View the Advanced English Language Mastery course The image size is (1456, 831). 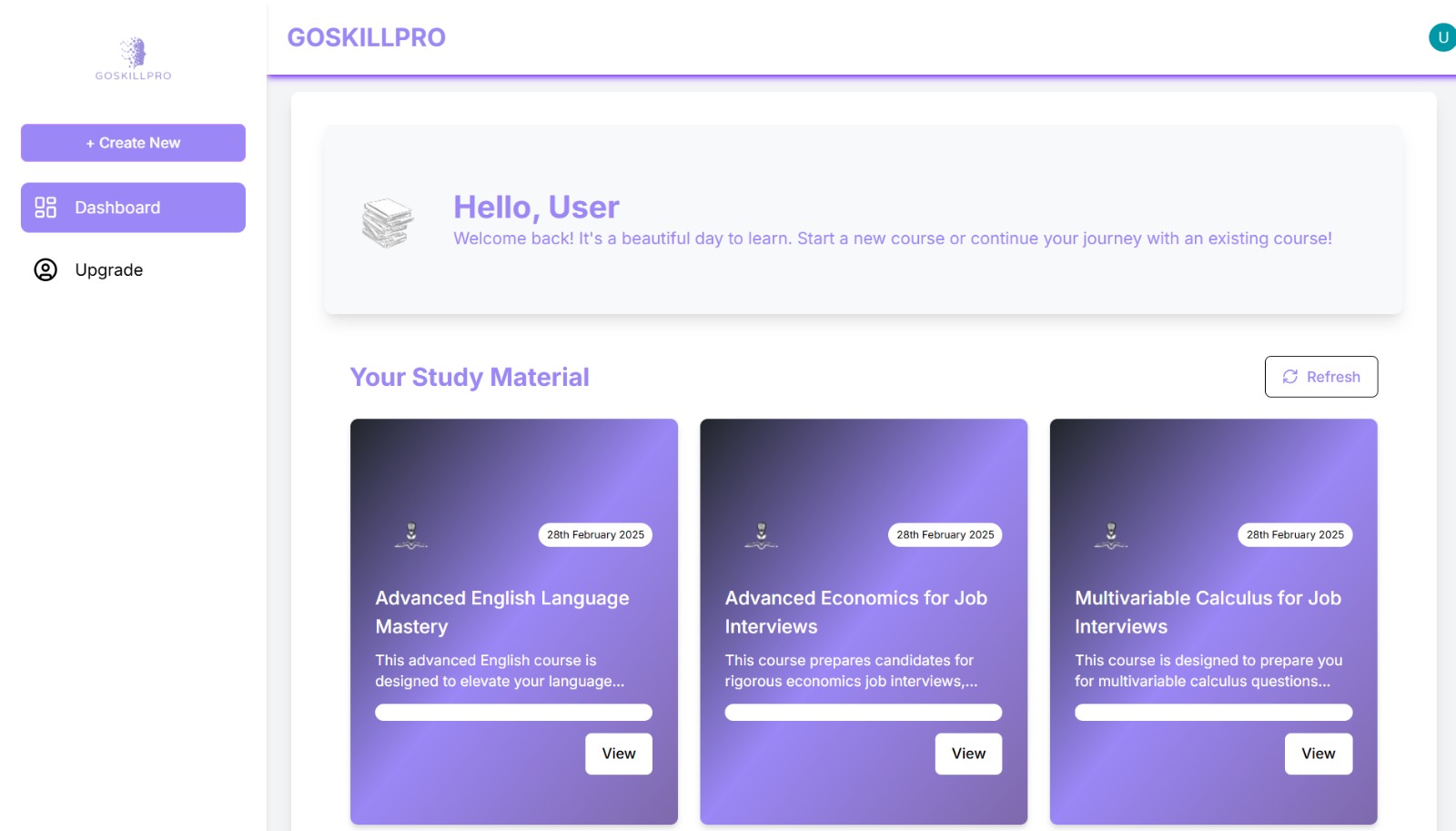(619, 754)
